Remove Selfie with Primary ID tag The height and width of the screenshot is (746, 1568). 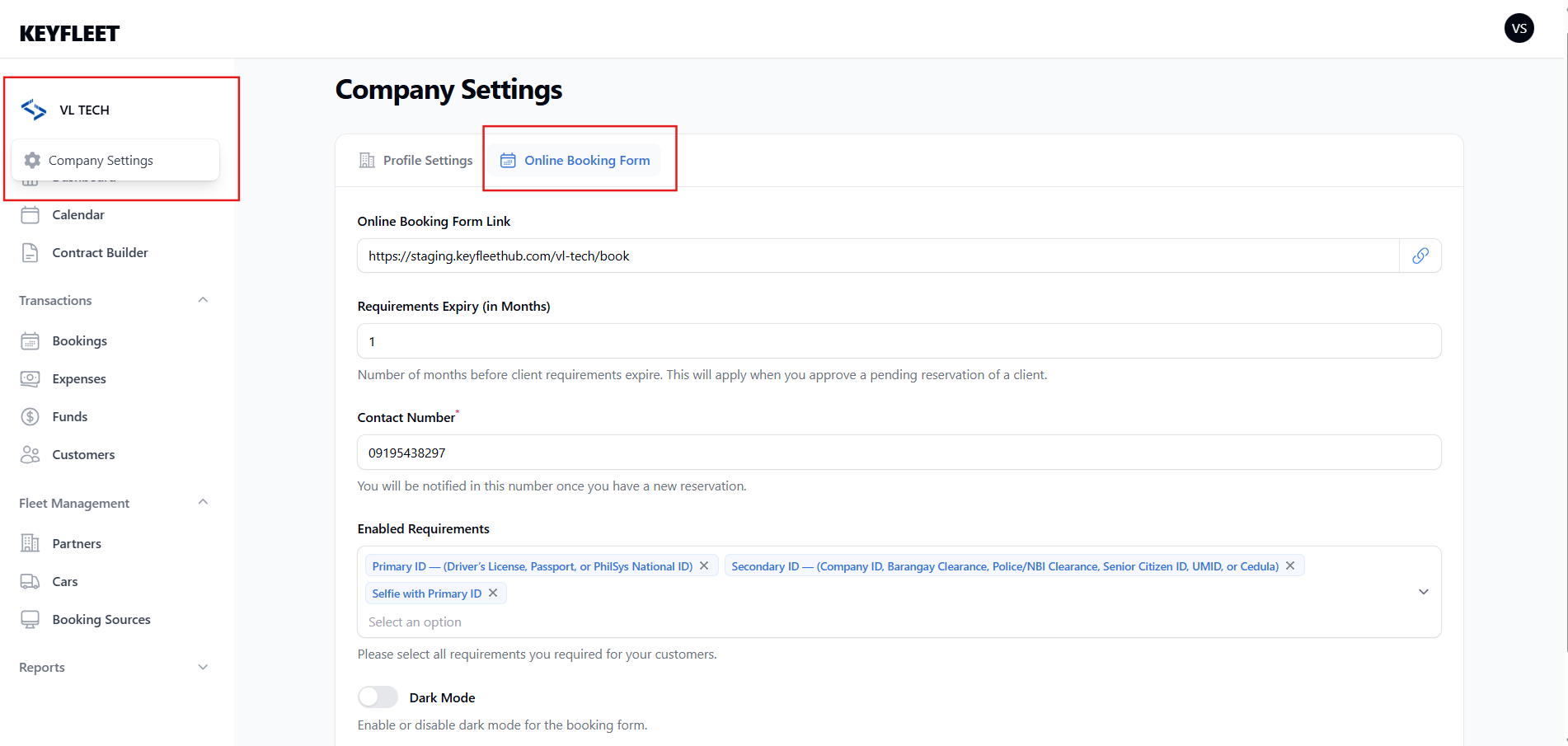tap(493, 593)
